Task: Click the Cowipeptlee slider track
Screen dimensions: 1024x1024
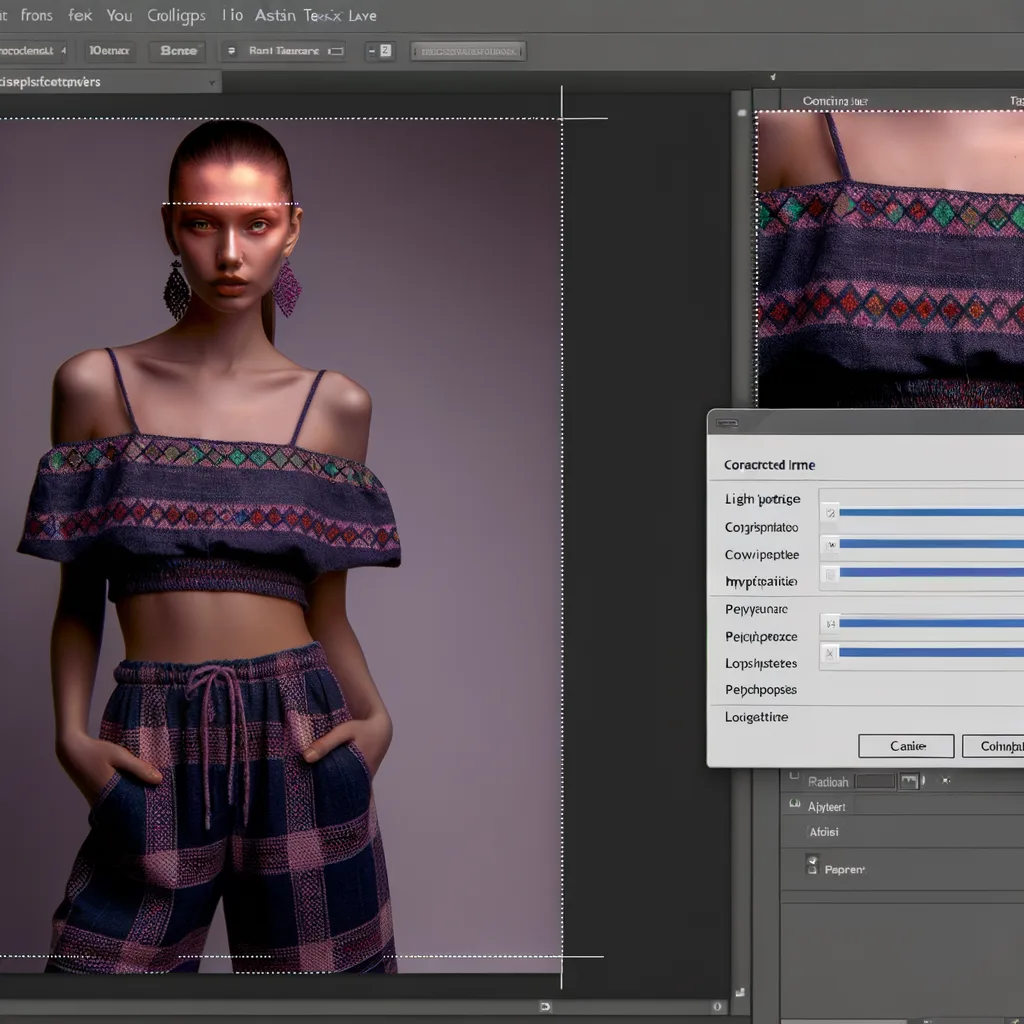Action: coord(930,544)
